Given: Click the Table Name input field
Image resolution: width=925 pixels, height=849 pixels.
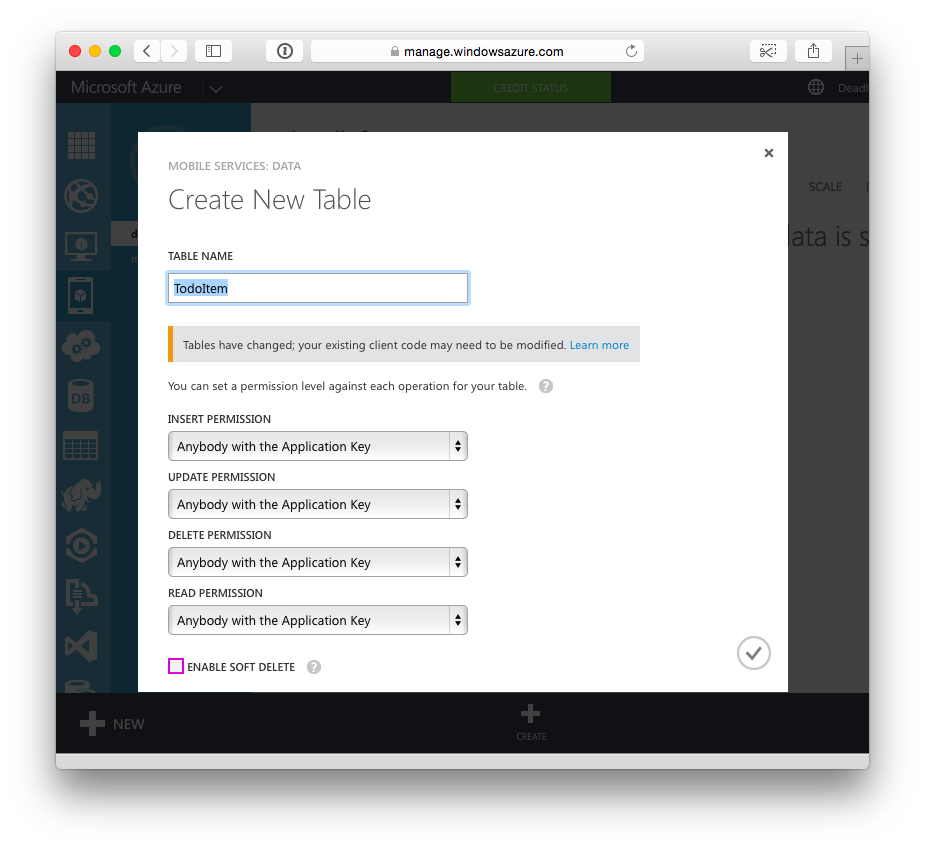Looking at the screenshot, I should click(318, 288).
